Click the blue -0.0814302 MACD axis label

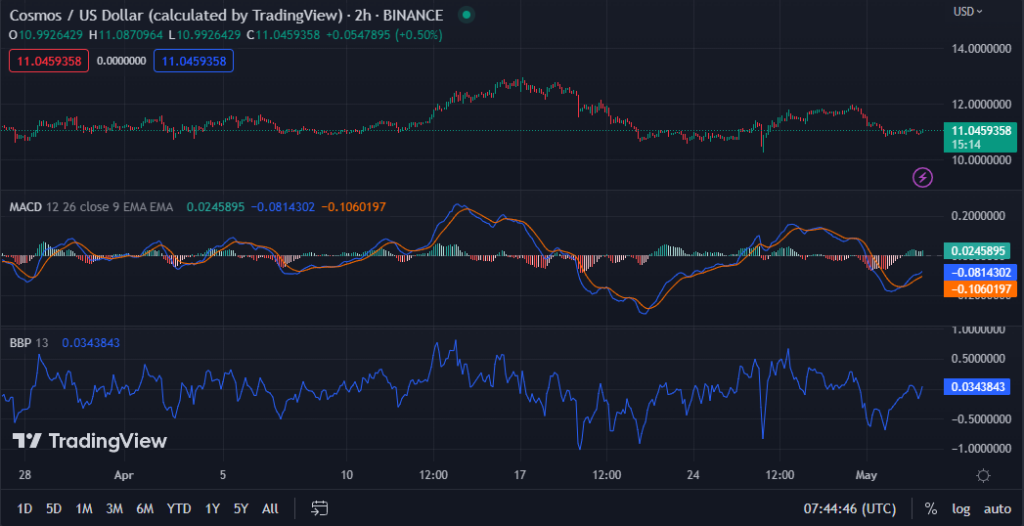tap(980, 272)
